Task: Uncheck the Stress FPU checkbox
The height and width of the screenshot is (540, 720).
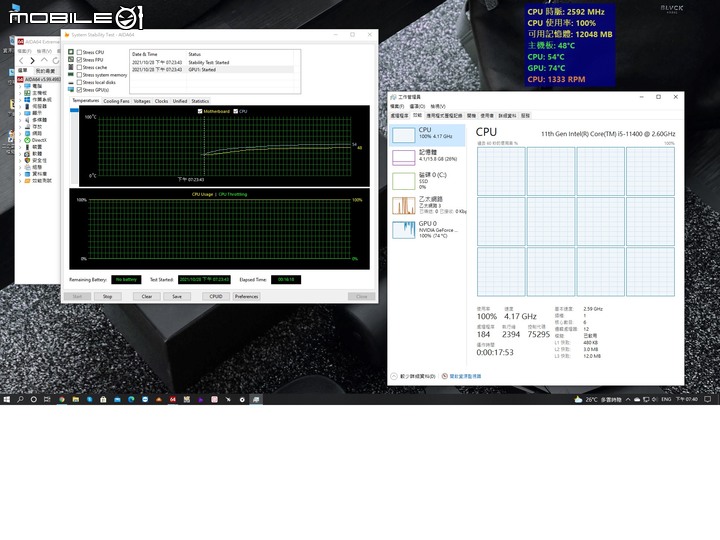Action: pyautogui.click(x=79, y=60)
